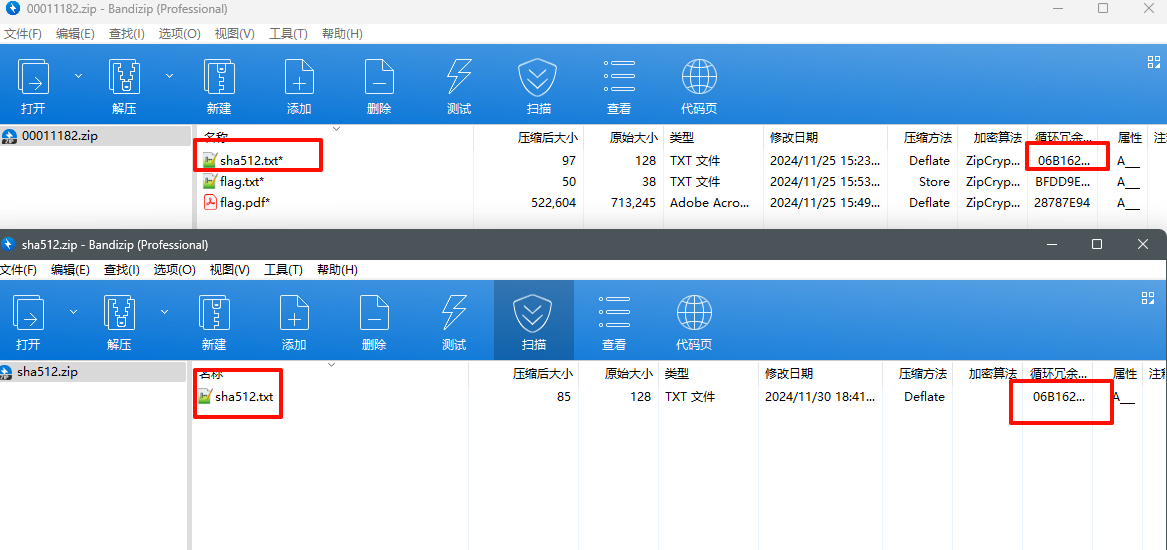1167x550 pixels.
Task: Click the 删除 (Delete) icon in the sha512.zip window
Action: [374, 314]
